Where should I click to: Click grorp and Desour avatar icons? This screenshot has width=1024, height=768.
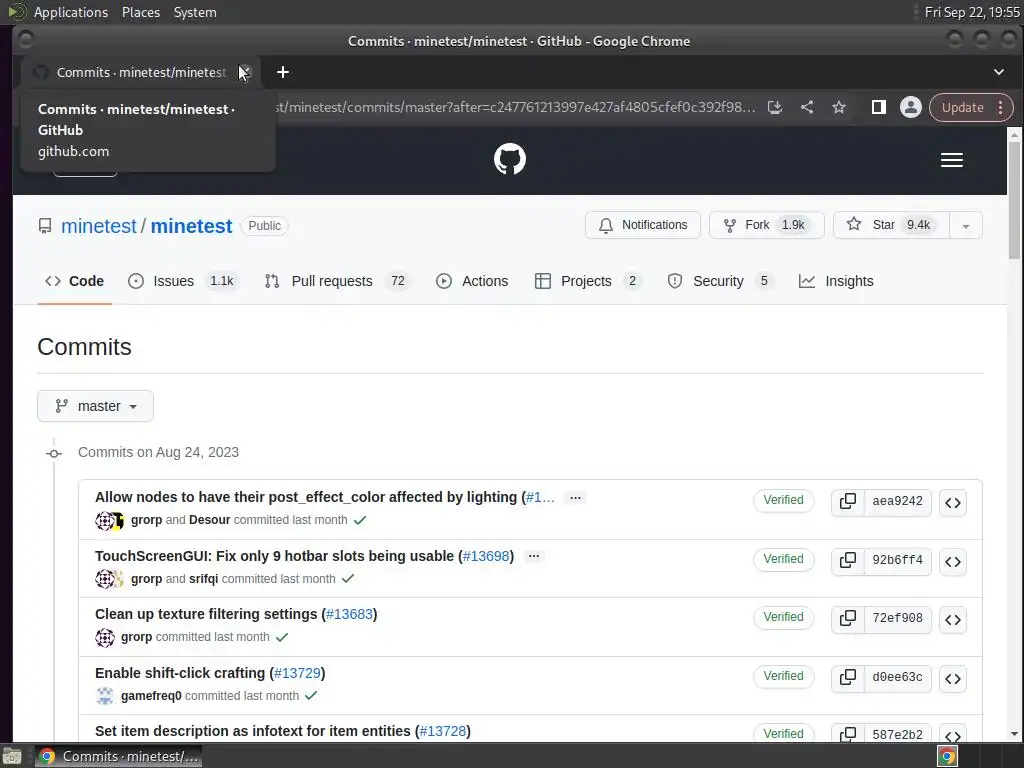click(x=110, y=520)
